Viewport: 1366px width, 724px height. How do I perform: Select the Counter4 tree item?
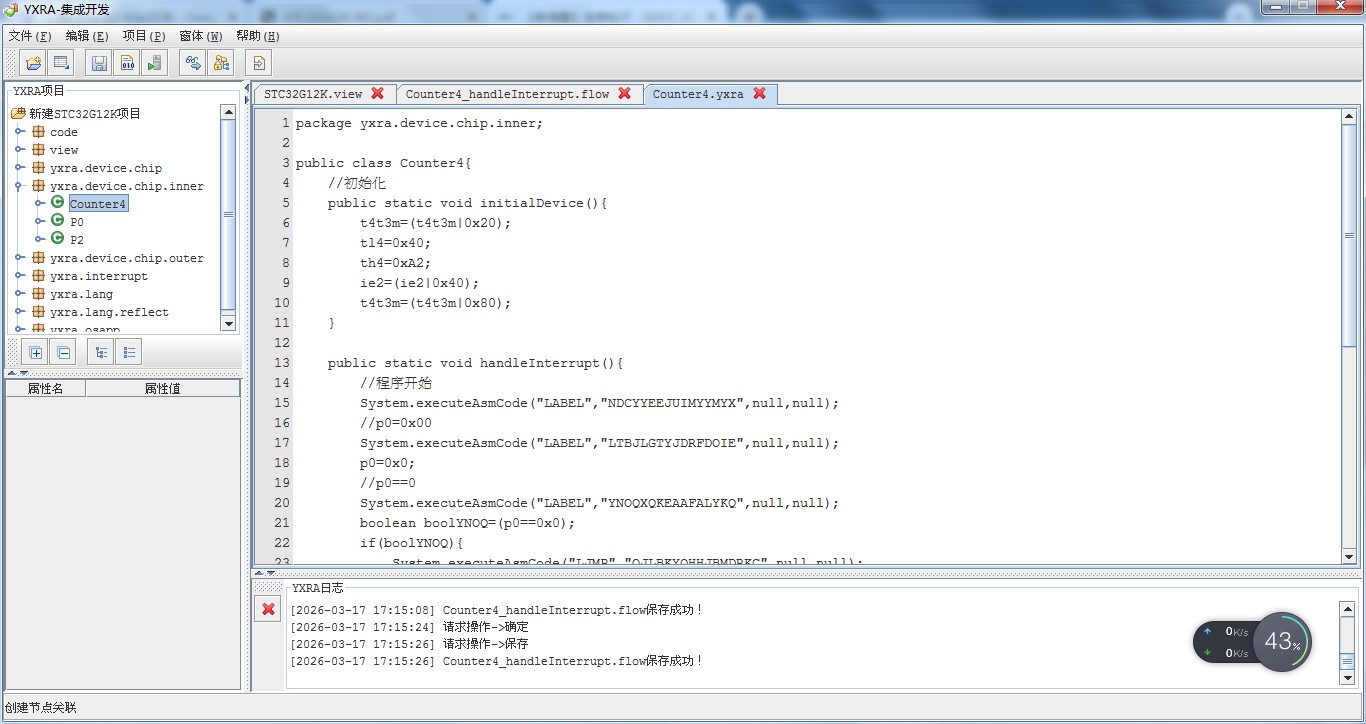[x=98, y=204]
